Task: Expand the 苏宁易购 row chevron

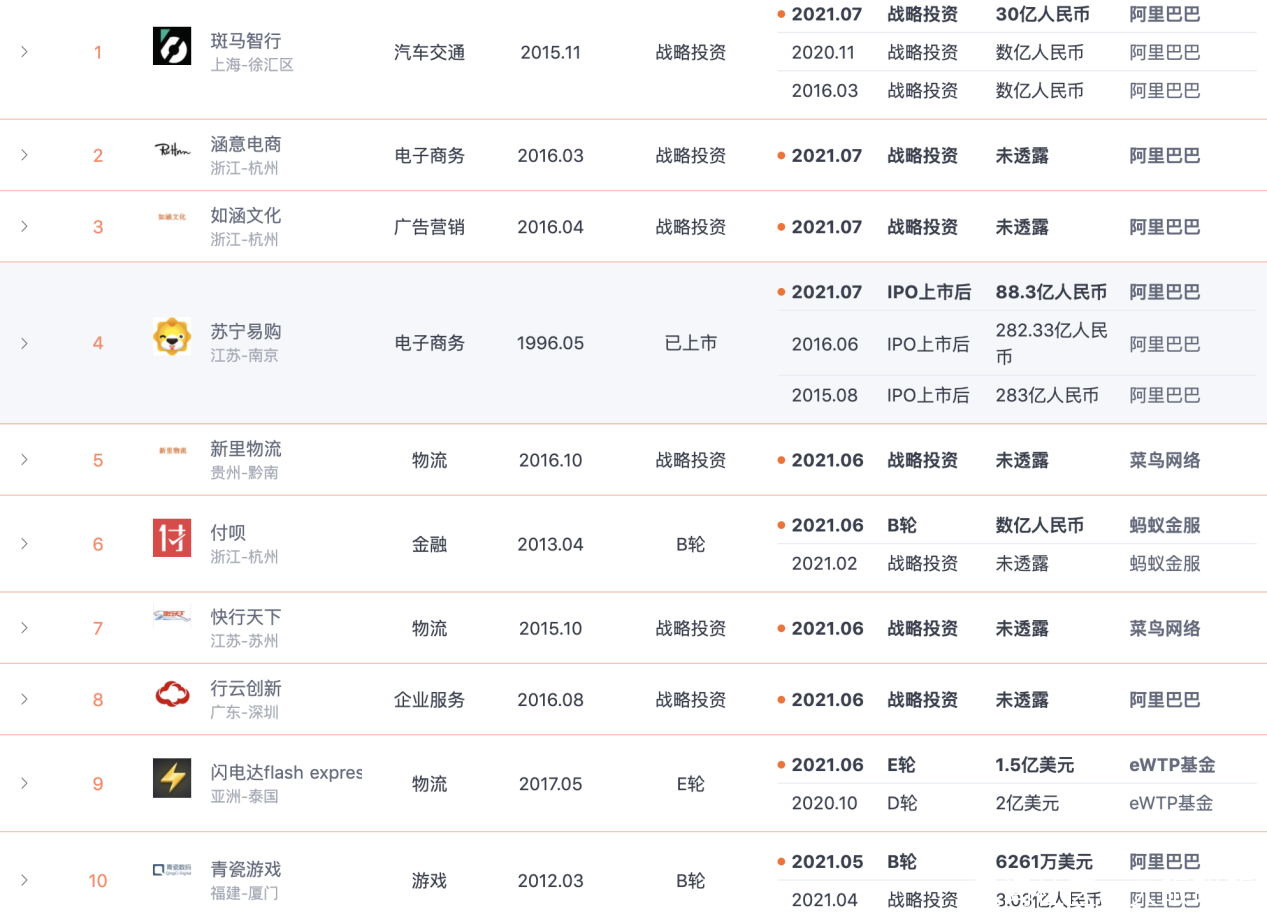Action: point(24,343)
